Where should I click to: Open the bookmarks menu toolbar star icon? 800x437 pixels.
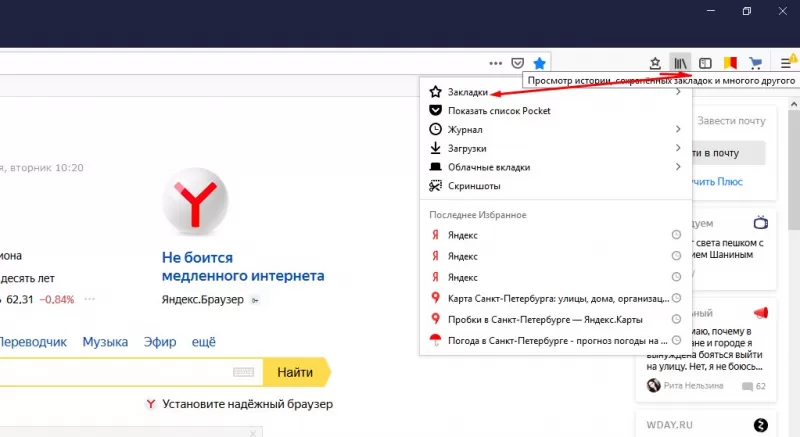point(655,63)
